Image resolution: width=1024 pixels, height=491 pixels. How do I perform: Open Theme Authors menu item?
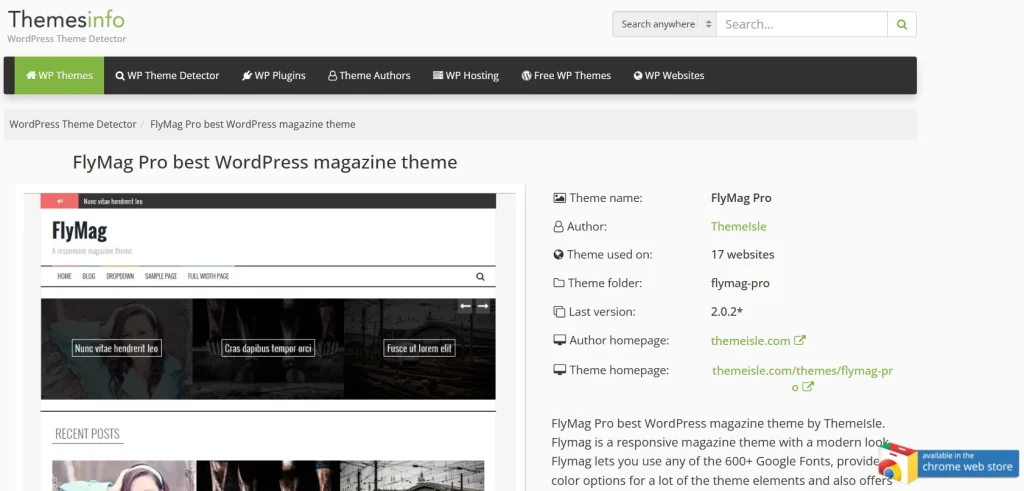pos(369,76)
